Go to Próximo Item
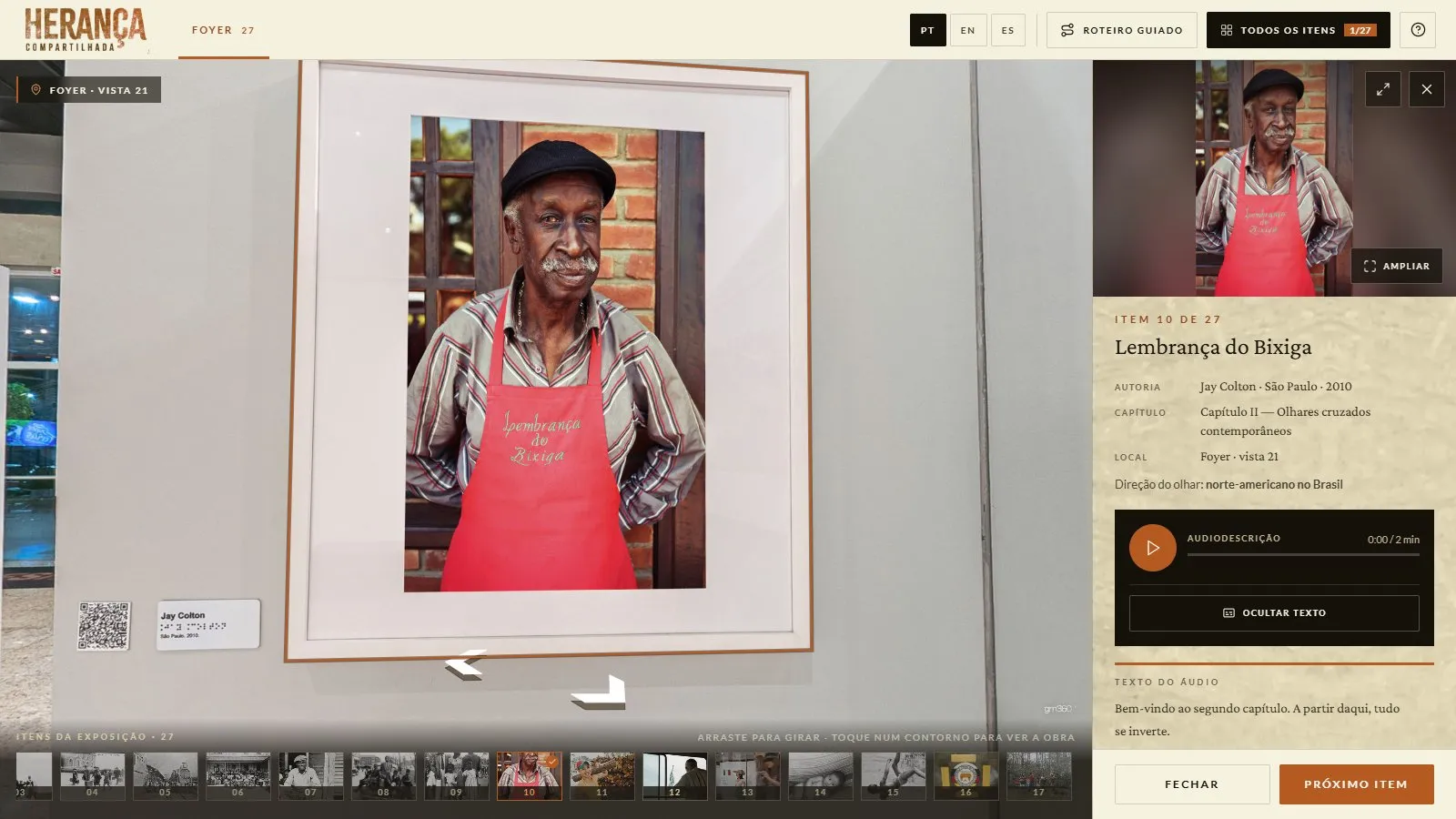Viewport: 1456px width, 819px height. [x=1356, y=784]
